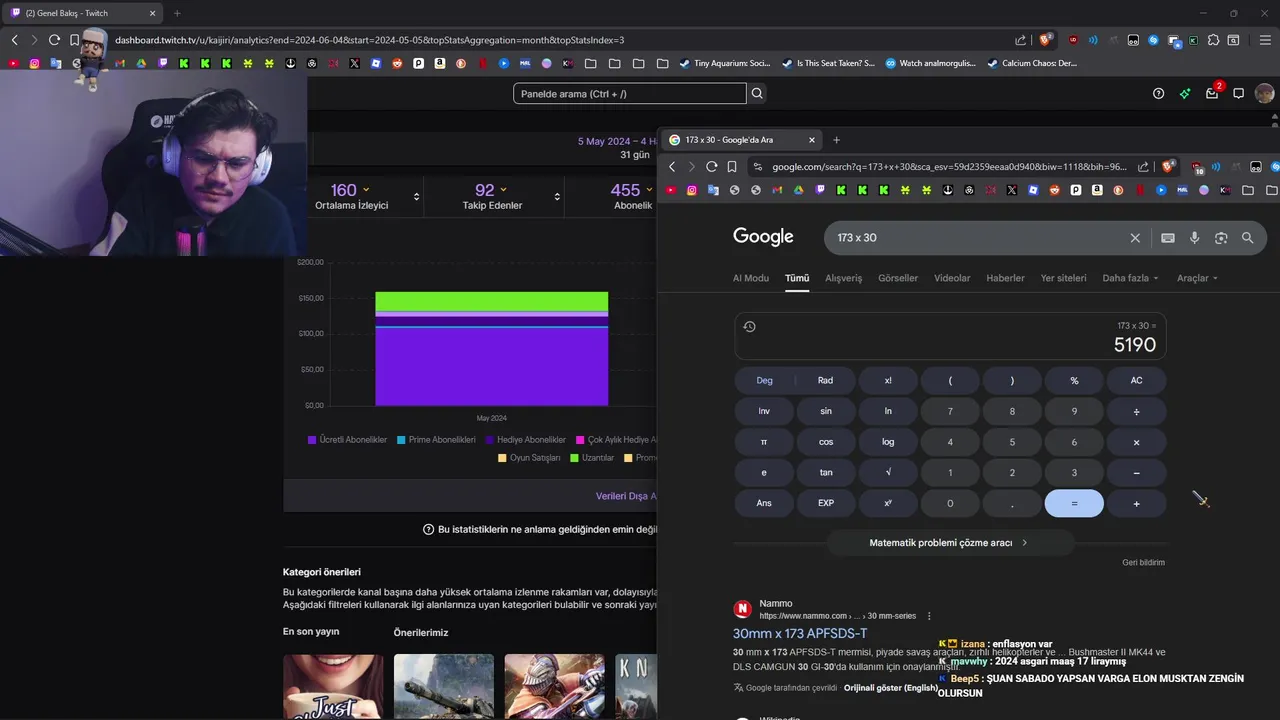Open the Videolar search tab

[x=952, y=278]
